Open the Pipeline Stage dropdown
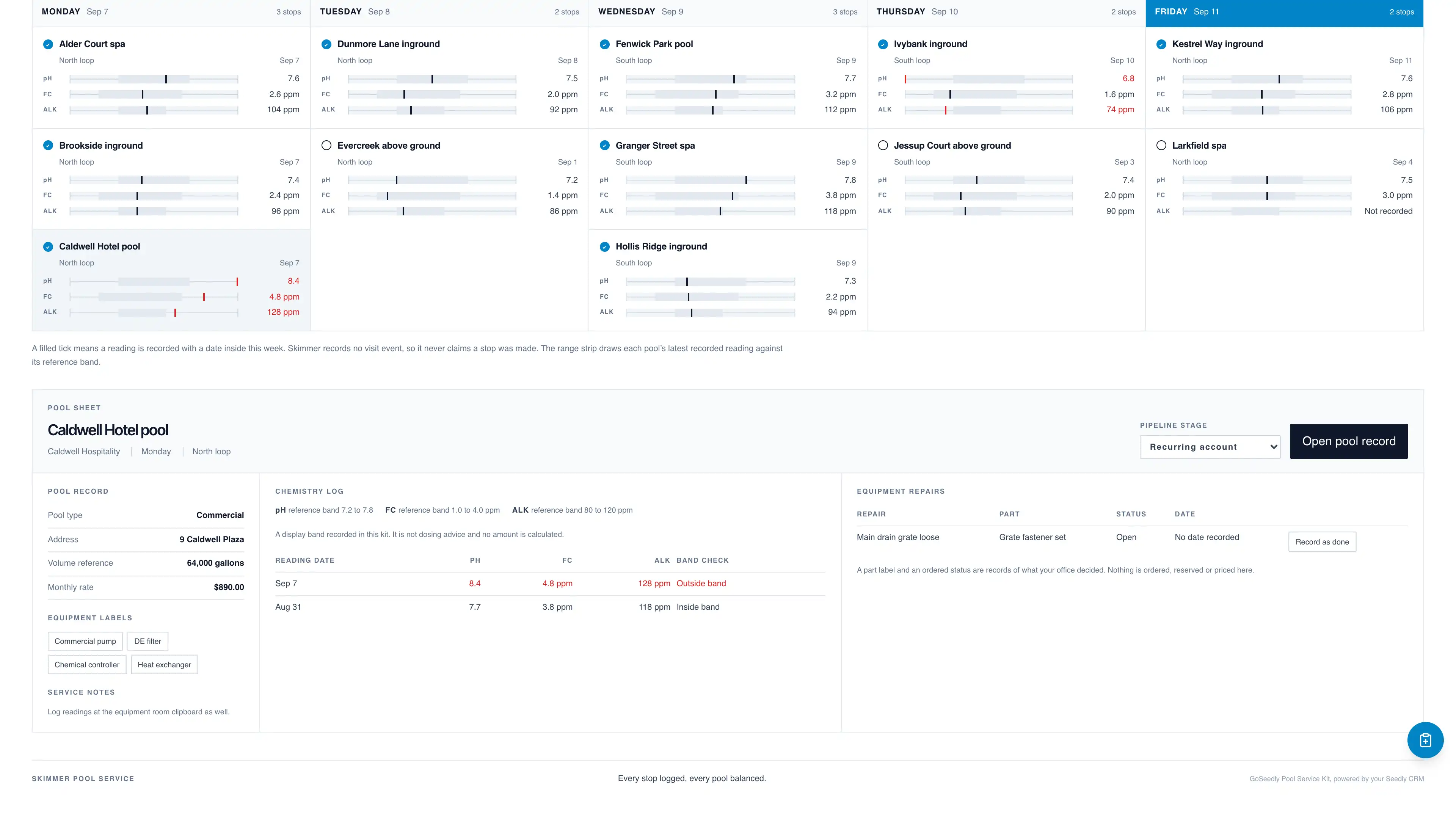Screen dimensions: 1456x819 [x=1210, y=447]
